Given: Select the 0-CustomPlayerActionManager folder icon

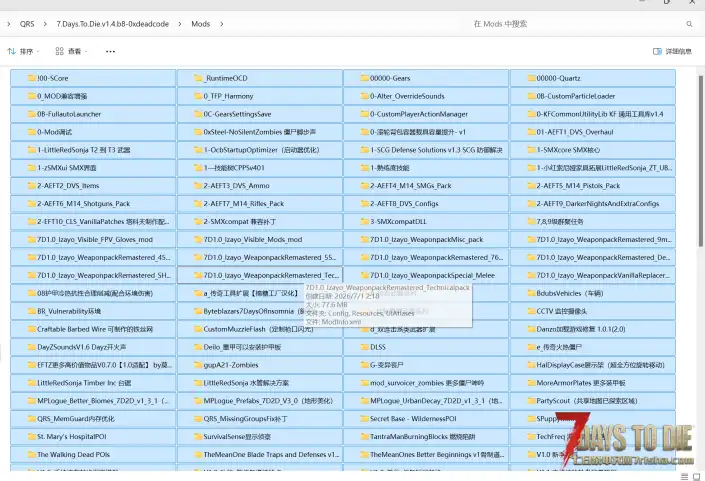Looking at the screenshot, I should pos(364,114).
